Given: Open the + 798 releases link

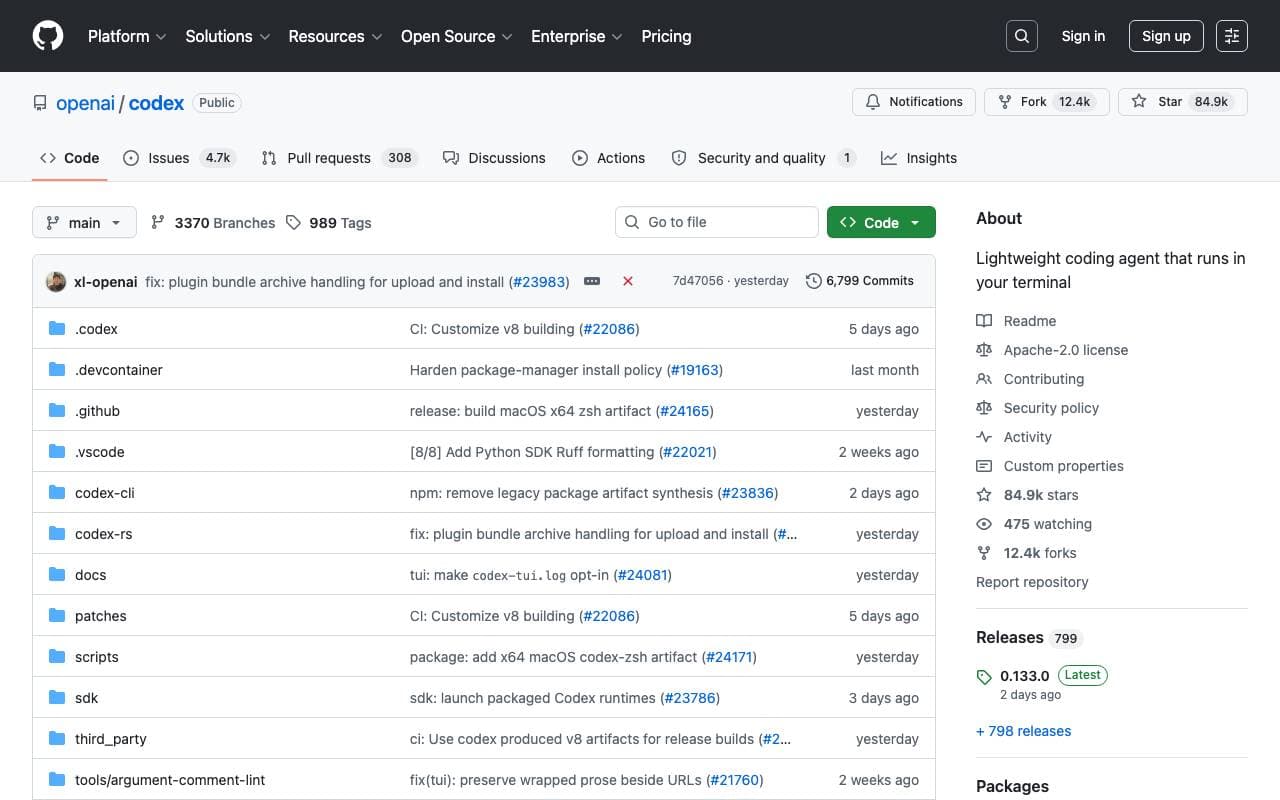Looking at the screenshot, I should tap(1023, 731).
